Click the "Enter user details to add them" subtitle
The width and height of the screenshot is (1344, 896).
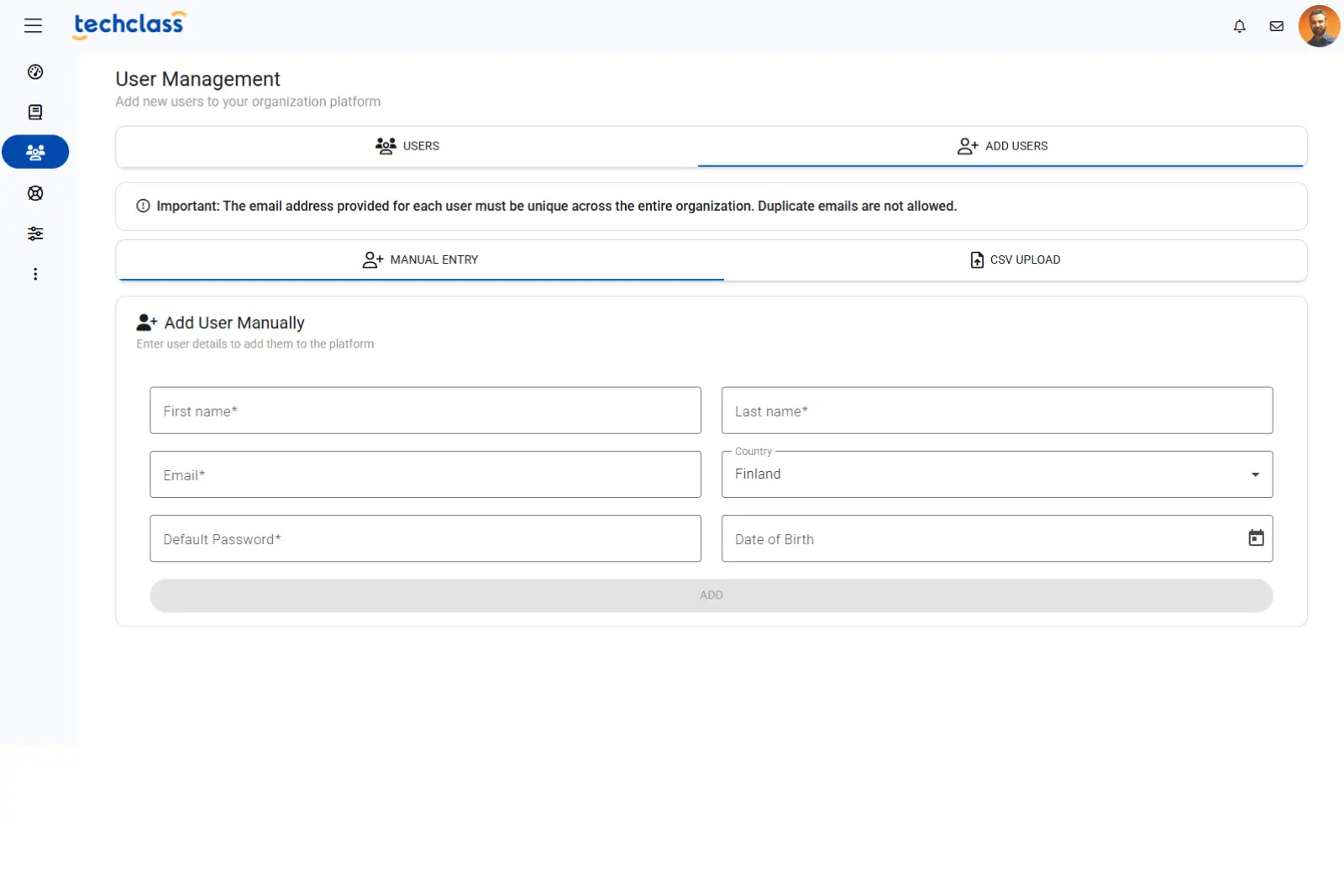point(255,344)
